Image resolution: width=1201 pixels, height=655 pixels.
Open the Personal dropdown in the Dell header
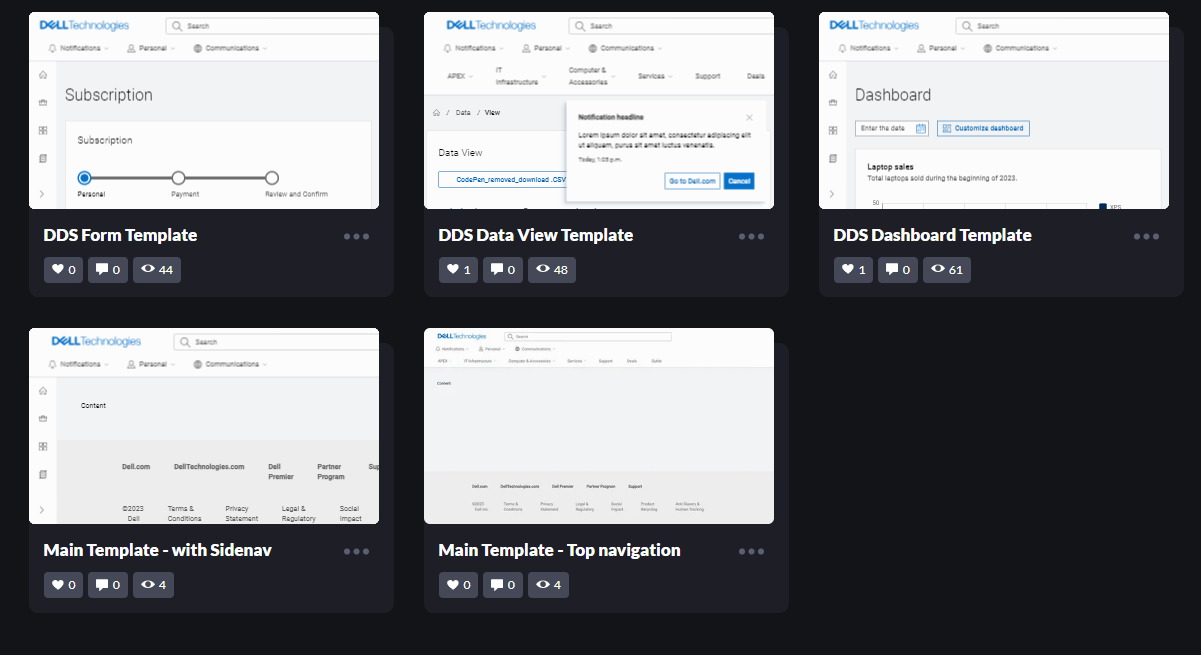(x=150, y=47)
